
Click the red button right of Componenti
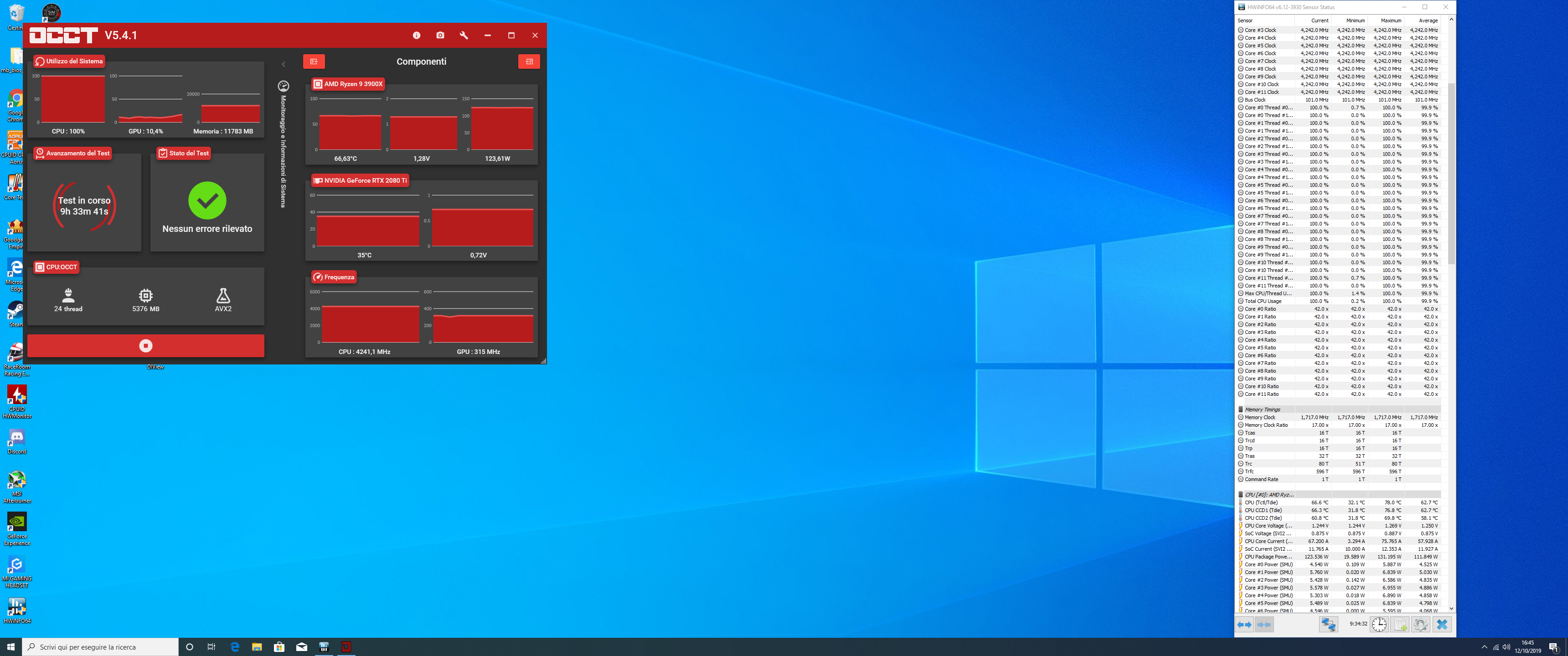tap(529, 61)
